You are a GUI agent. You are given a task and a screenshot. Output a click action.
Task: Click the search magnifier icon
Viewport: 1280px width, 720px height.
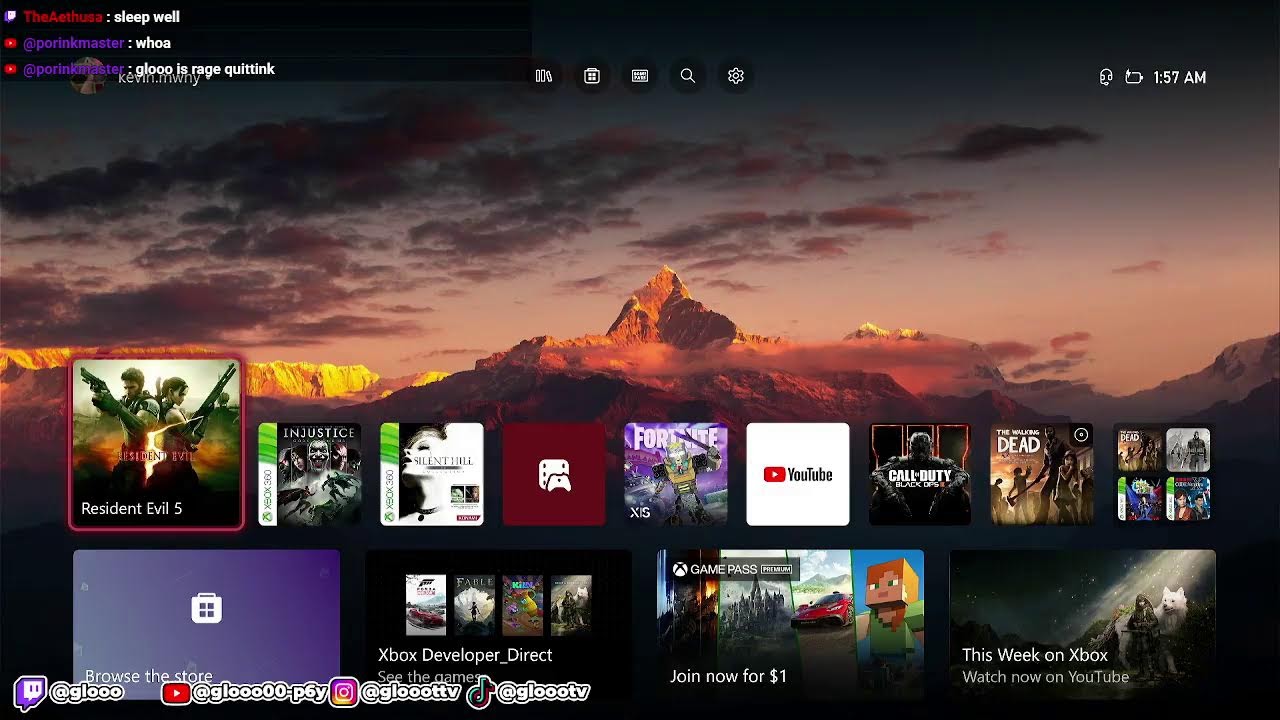[x=688, y=76]
